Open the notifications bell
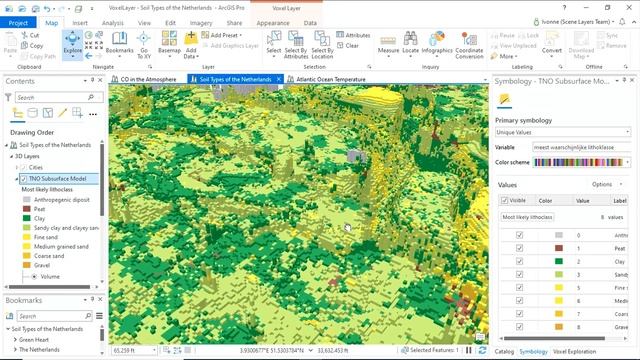Image resolution: width=640 pixels, height=360 pixels. tap(622, 22)
